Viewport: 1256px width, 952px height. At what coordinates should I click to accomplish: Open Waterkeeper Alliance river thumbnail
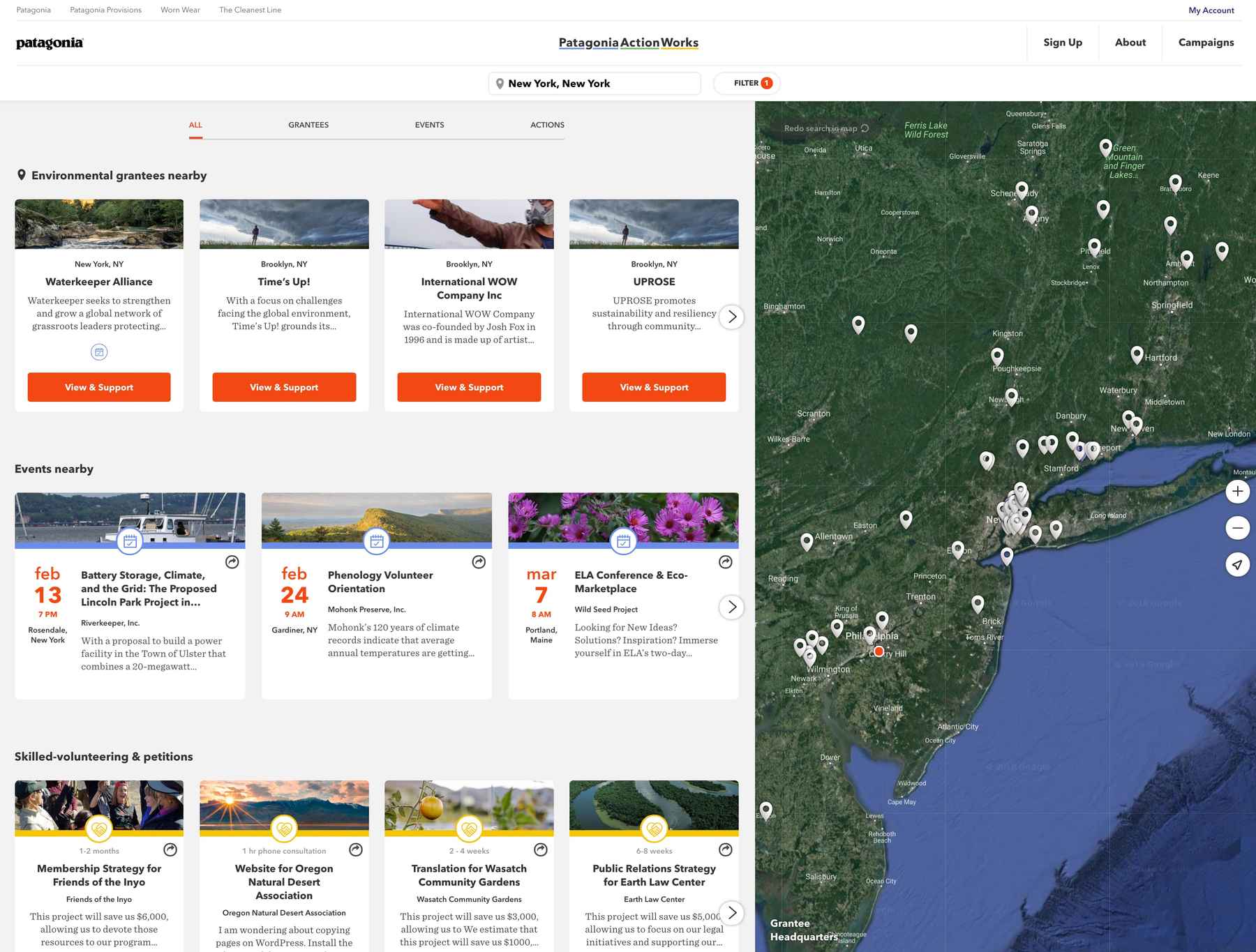coord(99,224)
